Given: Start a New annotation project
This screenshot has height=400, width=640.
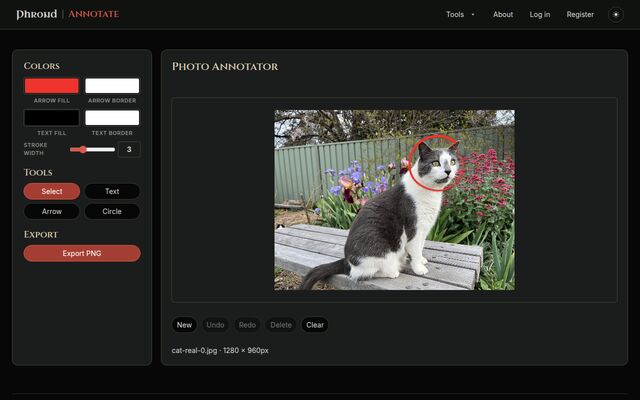Looking at the screenshot, I should 184,325.
